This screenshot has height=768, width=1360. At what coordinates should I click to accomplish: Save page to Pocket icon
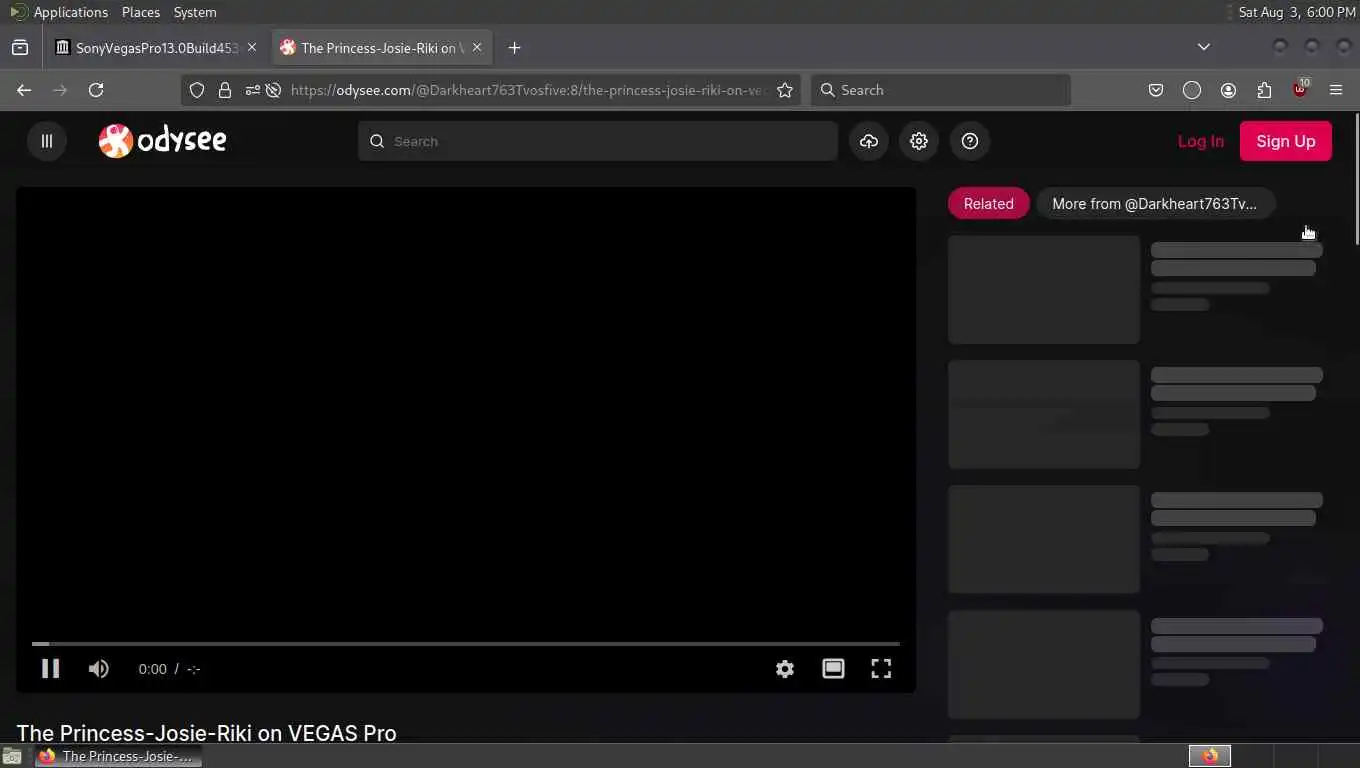tap(1156, 90)
